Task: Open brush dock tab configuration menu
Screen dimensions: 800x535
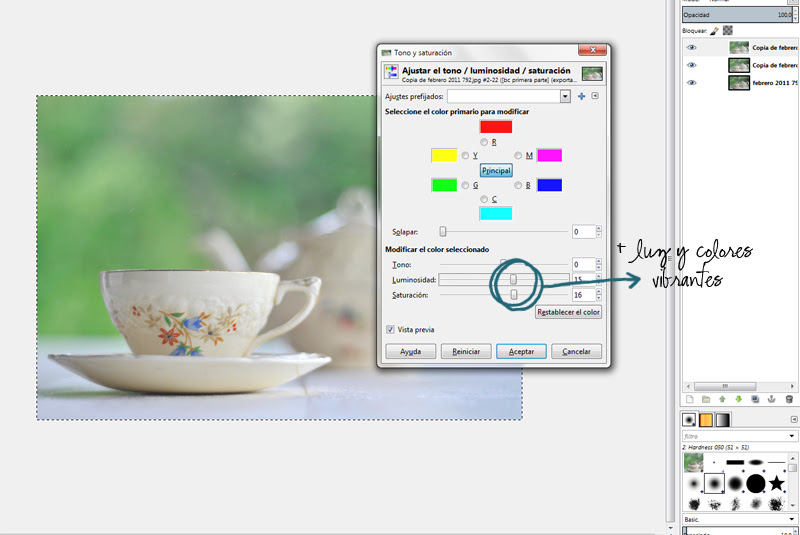Action: coord(794,419)
